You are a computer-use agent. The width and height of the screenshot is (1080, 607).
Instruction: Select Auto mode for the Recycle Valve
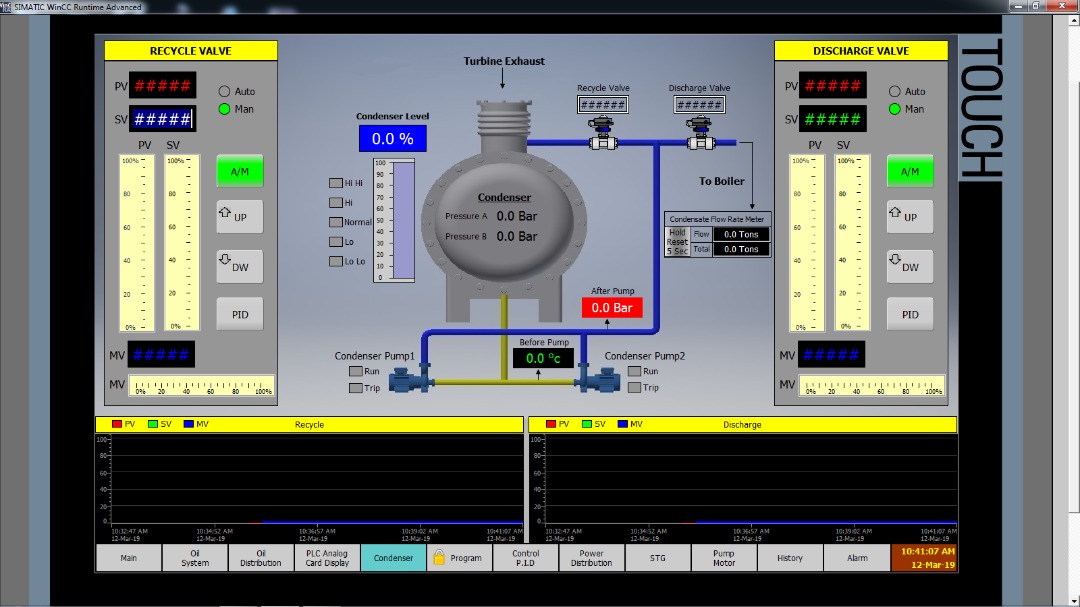[225, 91]
